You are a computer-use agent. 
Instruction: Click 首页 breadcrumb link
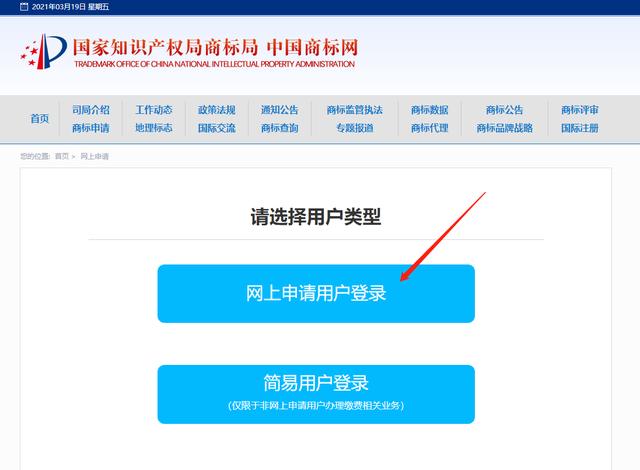[62, 156]
